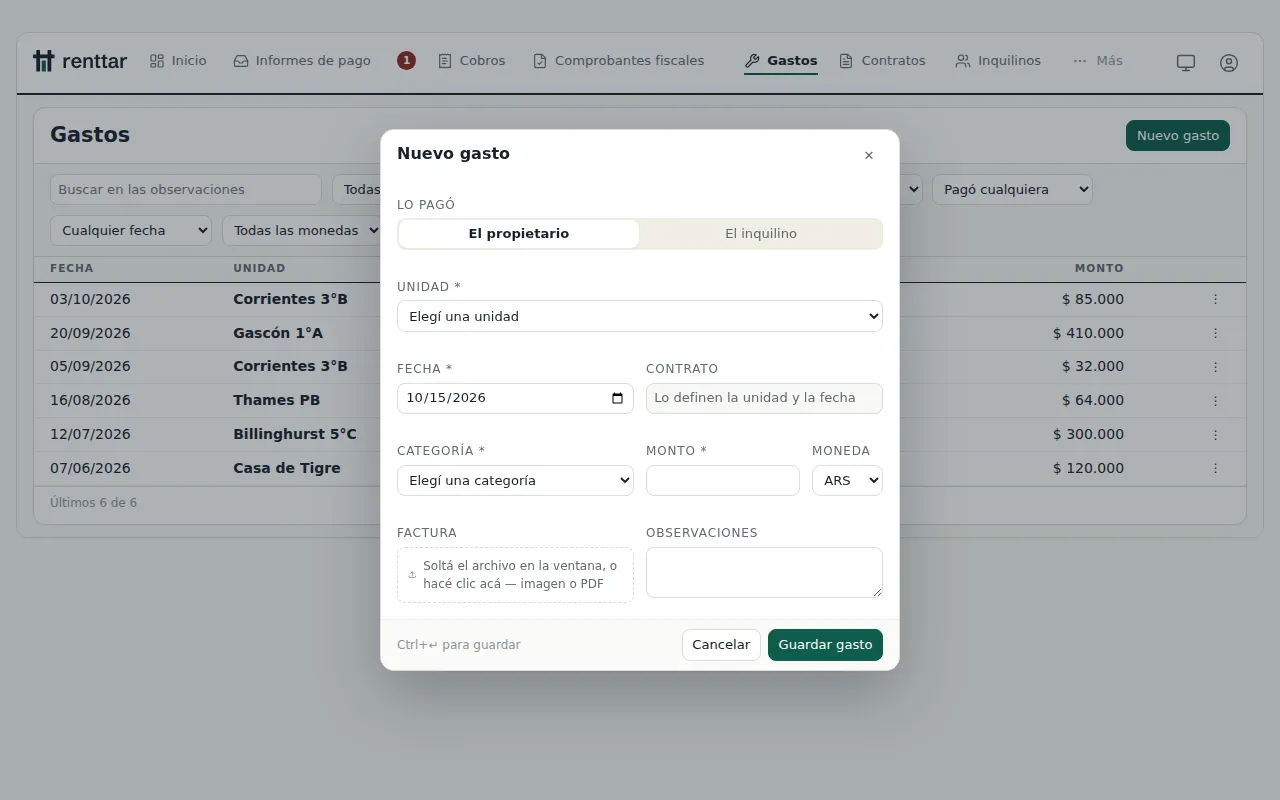1280x800 pixels.
Task: Switch payer to El inquilino
Action: coord(761,234)
